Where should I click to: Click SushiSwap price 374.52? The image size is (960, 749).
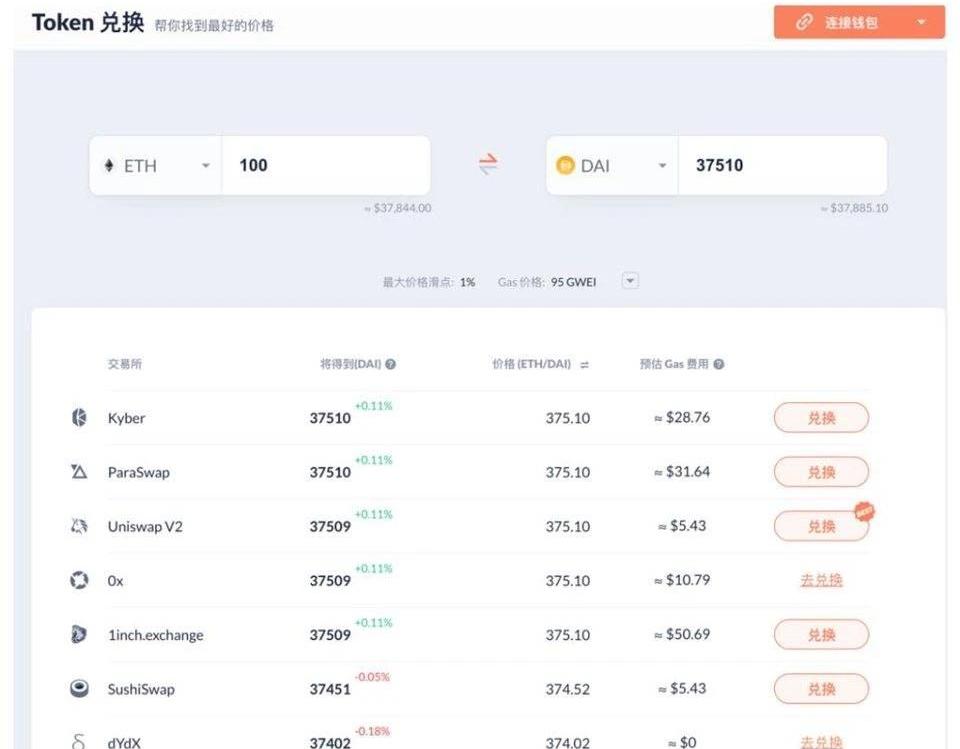tap(568, 689)
